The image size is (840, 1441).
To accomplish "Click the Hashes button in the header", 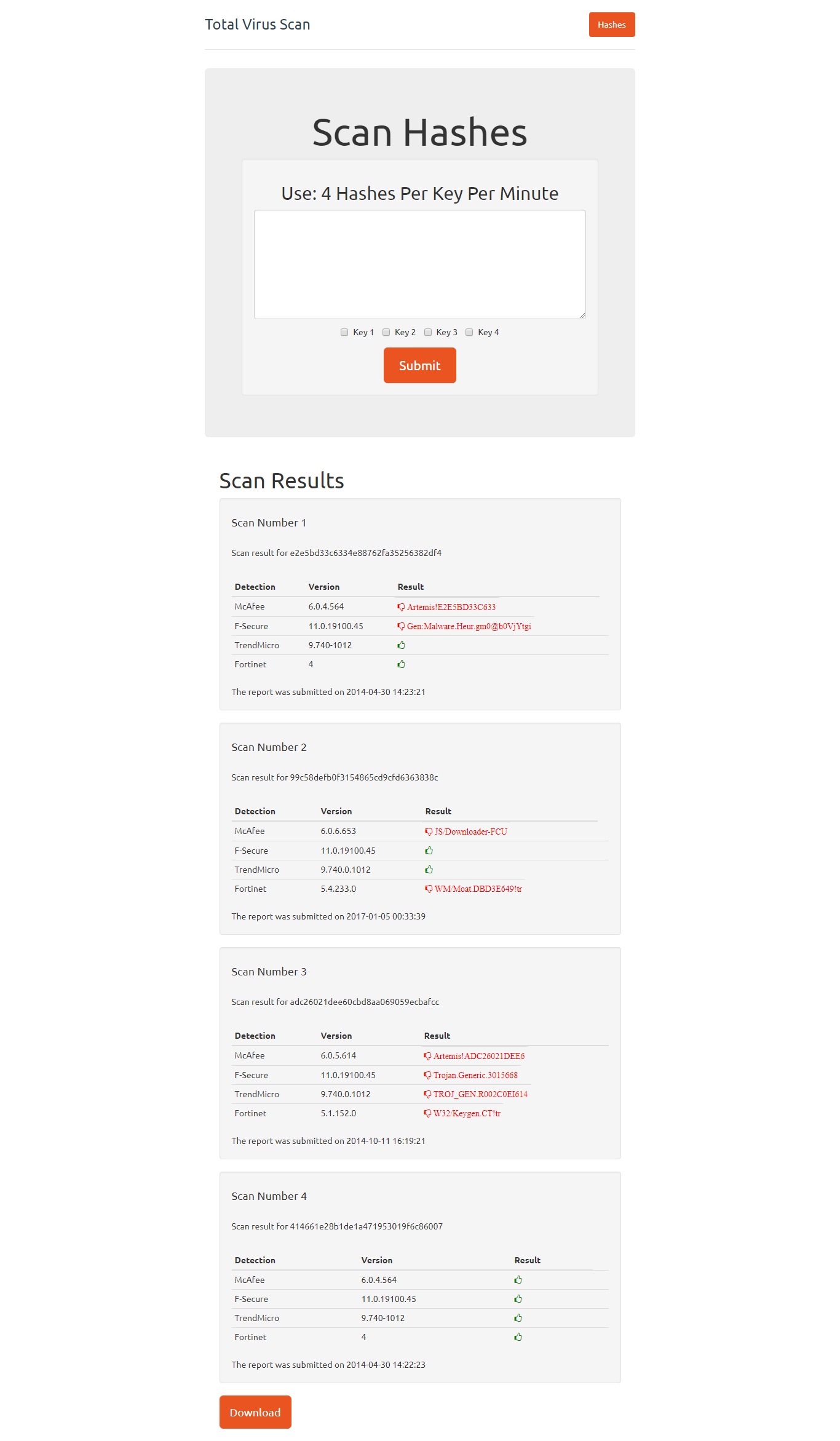I will 611,25.
